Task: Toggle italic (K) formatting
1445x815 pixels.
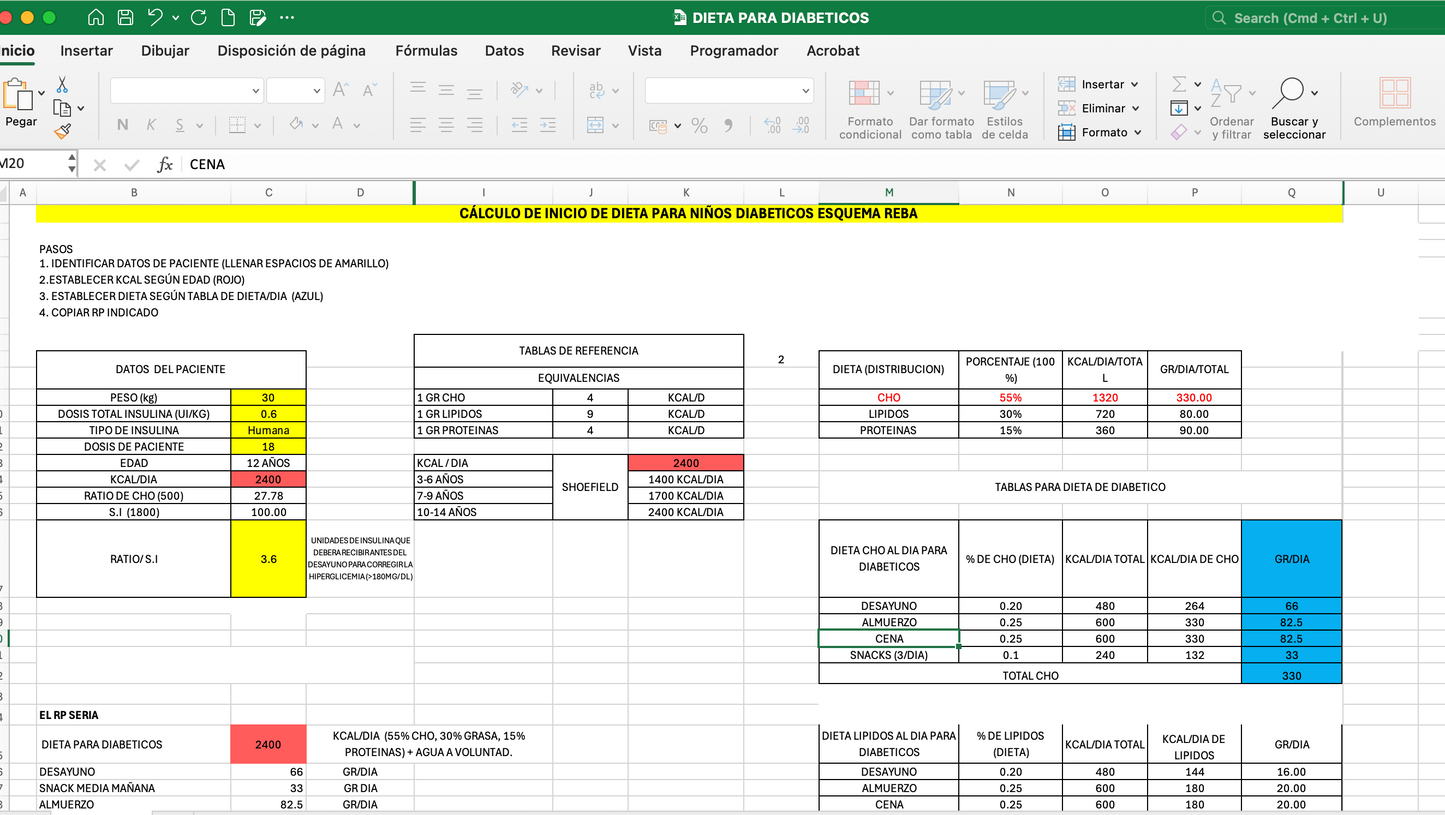Action: pyautogui.click(x=151, y=125)
